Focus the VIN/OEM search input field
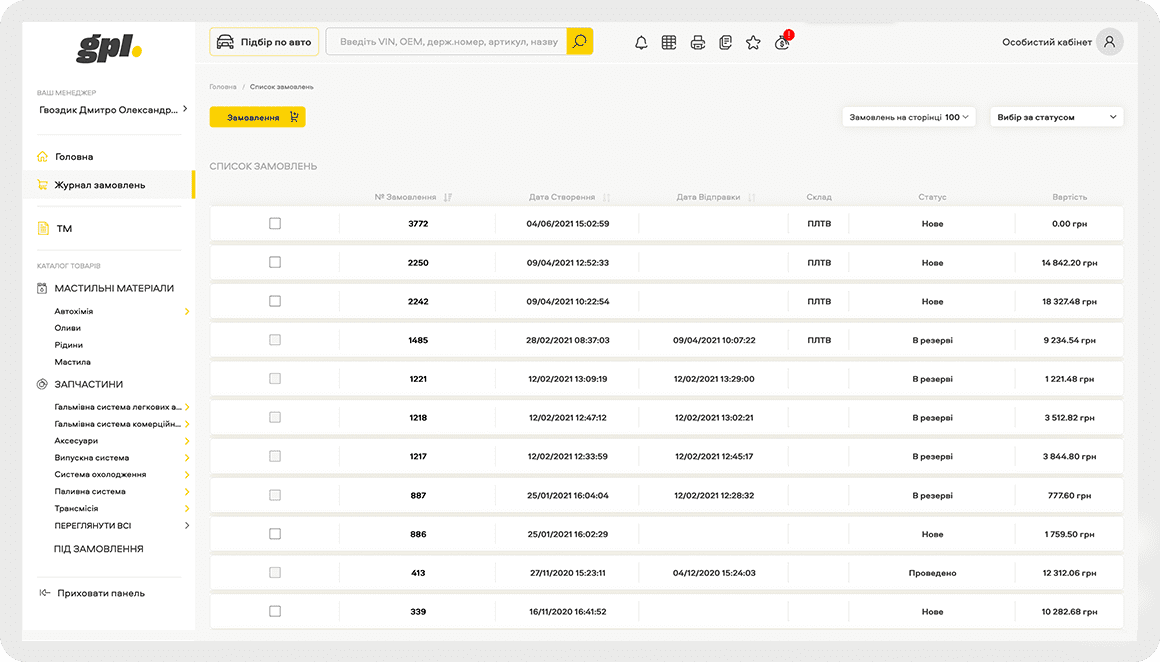The height and width of the screenshot is (662, 1160). click(447, 42)
